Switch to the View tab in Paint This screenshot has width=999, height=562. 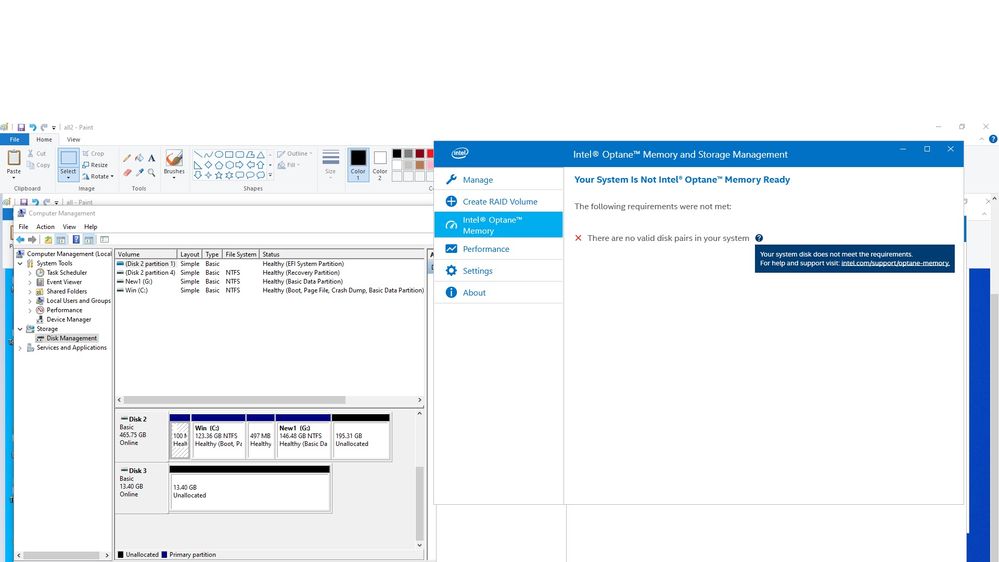tap(73, 140)
